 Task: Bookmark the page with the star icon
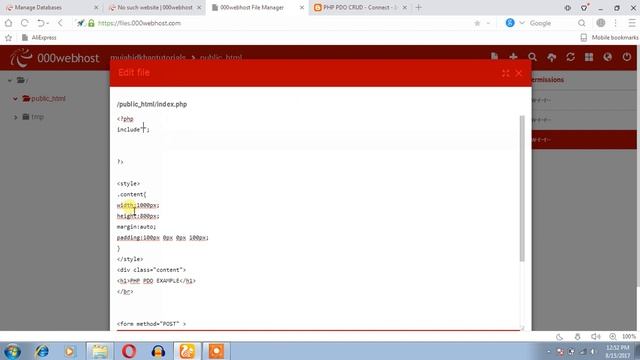477,23
